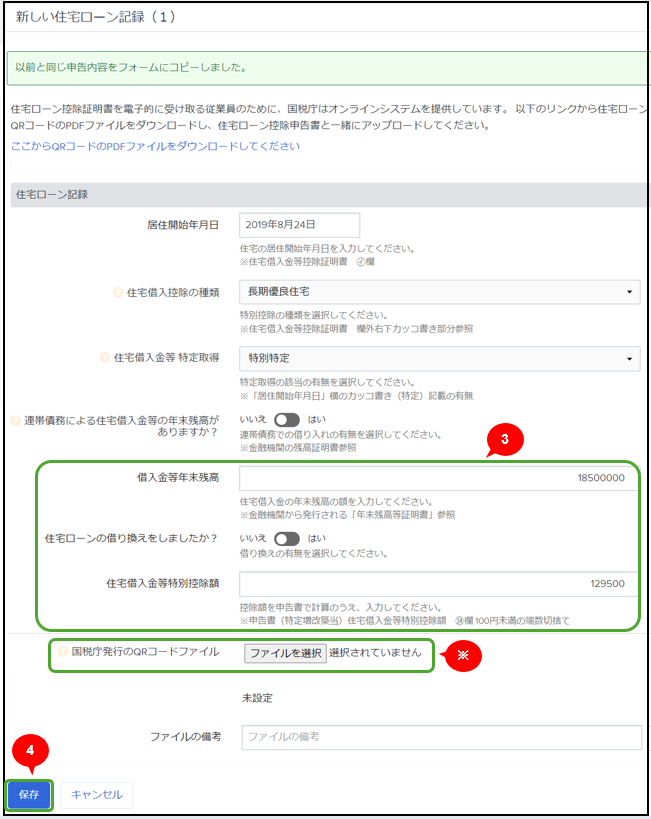Click the 保存 button
Viewport: 651px width, 819px height.
[29, 794]
